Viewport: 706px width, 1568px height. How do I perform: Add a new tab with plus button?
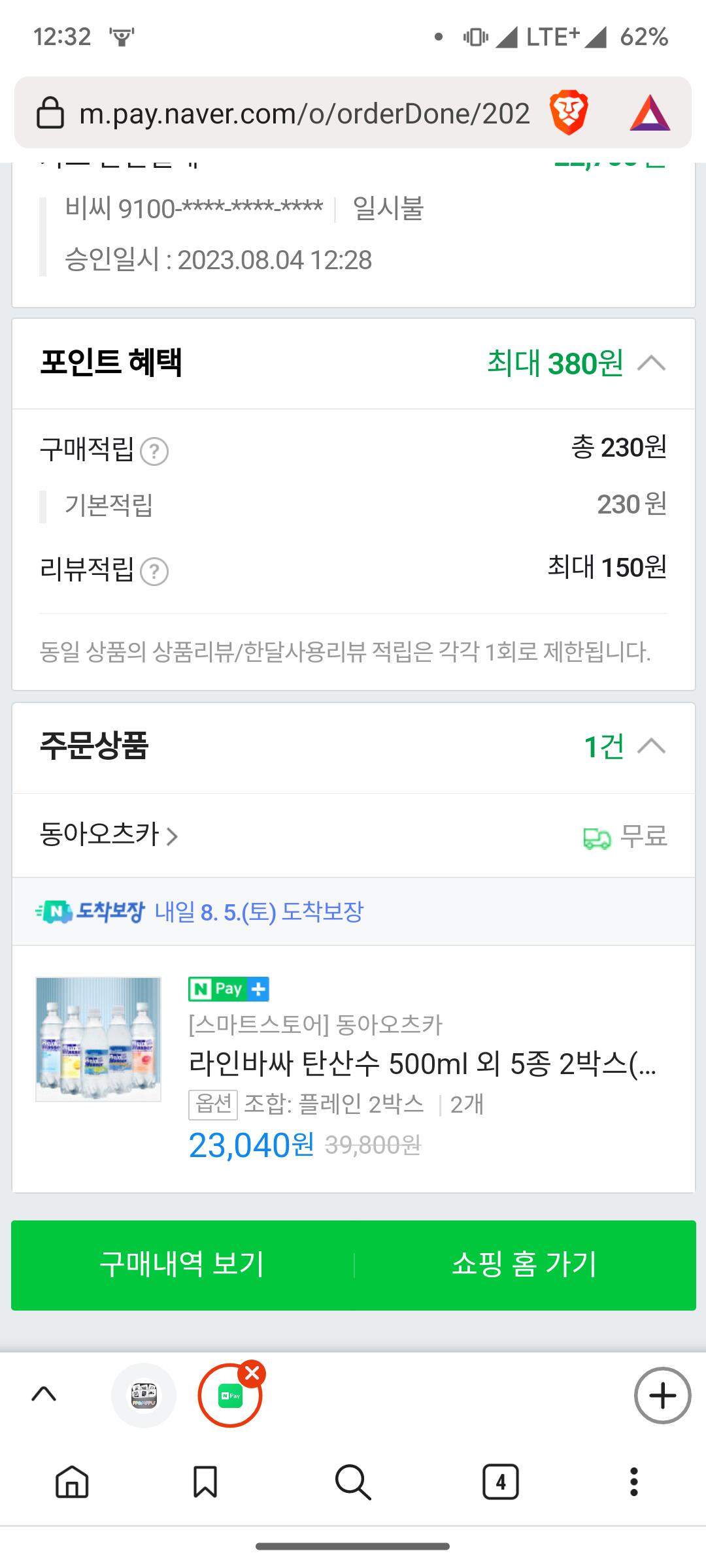point(662,1395)
